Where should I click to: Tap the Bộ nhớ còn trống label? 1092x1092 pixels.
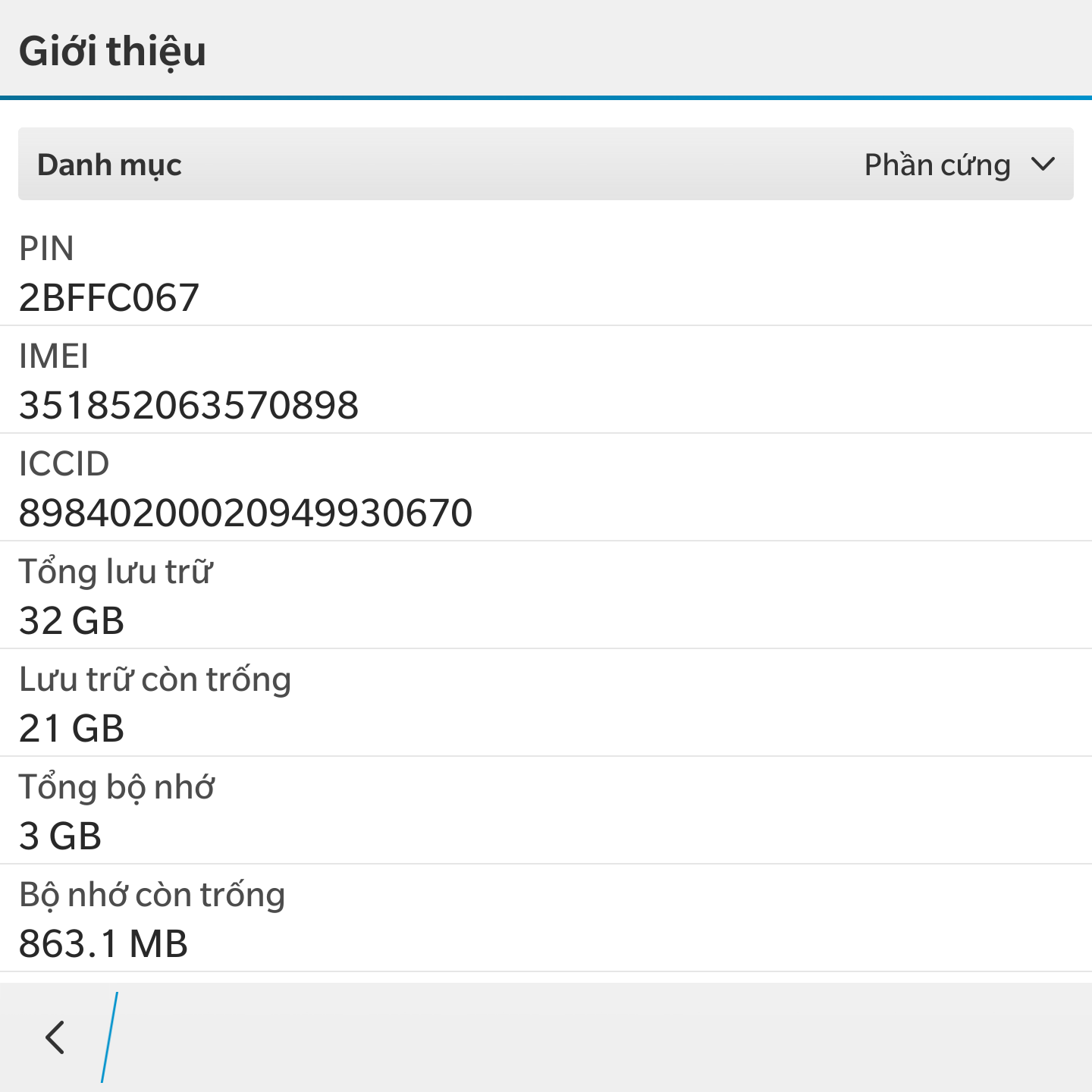(x=152, y=895)
